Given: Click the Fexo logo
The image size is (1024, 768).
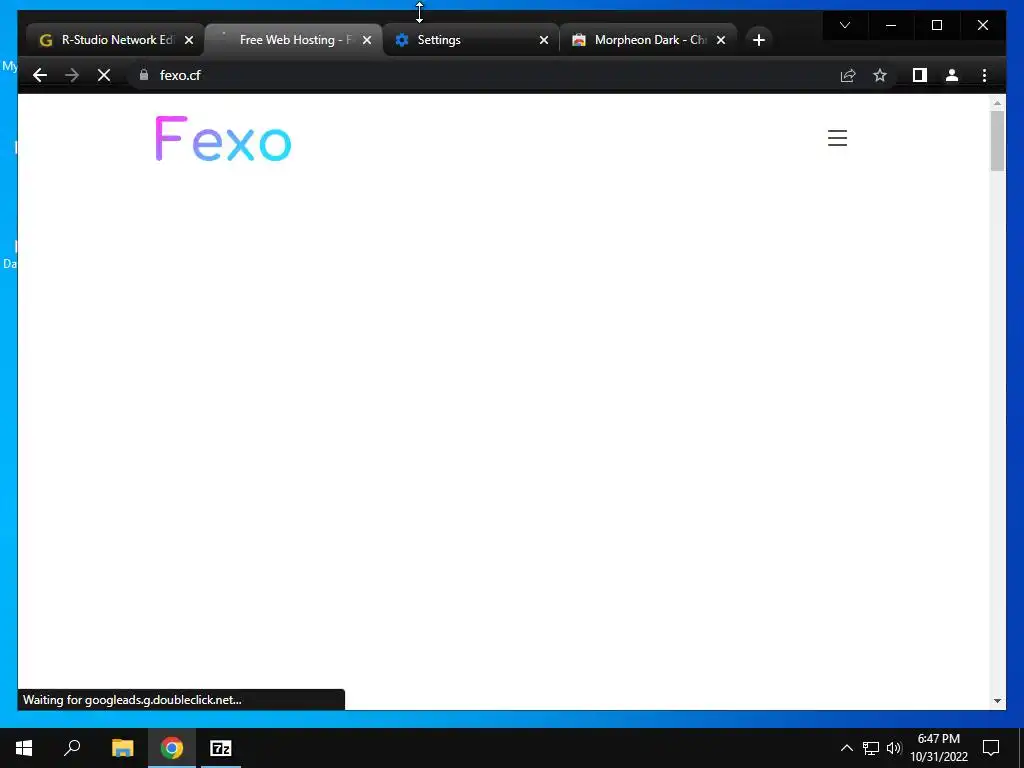Looking at the screenshot, I should coord(223,138).
